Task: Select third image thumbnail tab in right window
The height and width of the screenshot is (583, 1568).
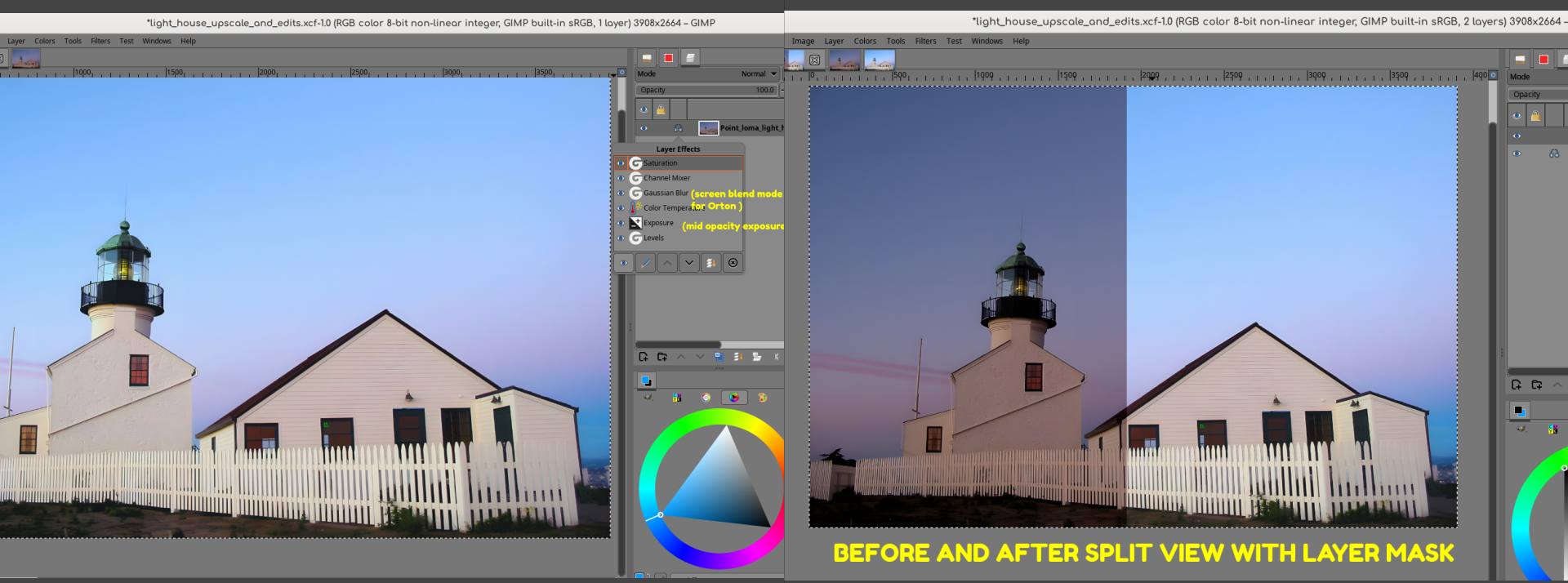Action: (880, 60)
